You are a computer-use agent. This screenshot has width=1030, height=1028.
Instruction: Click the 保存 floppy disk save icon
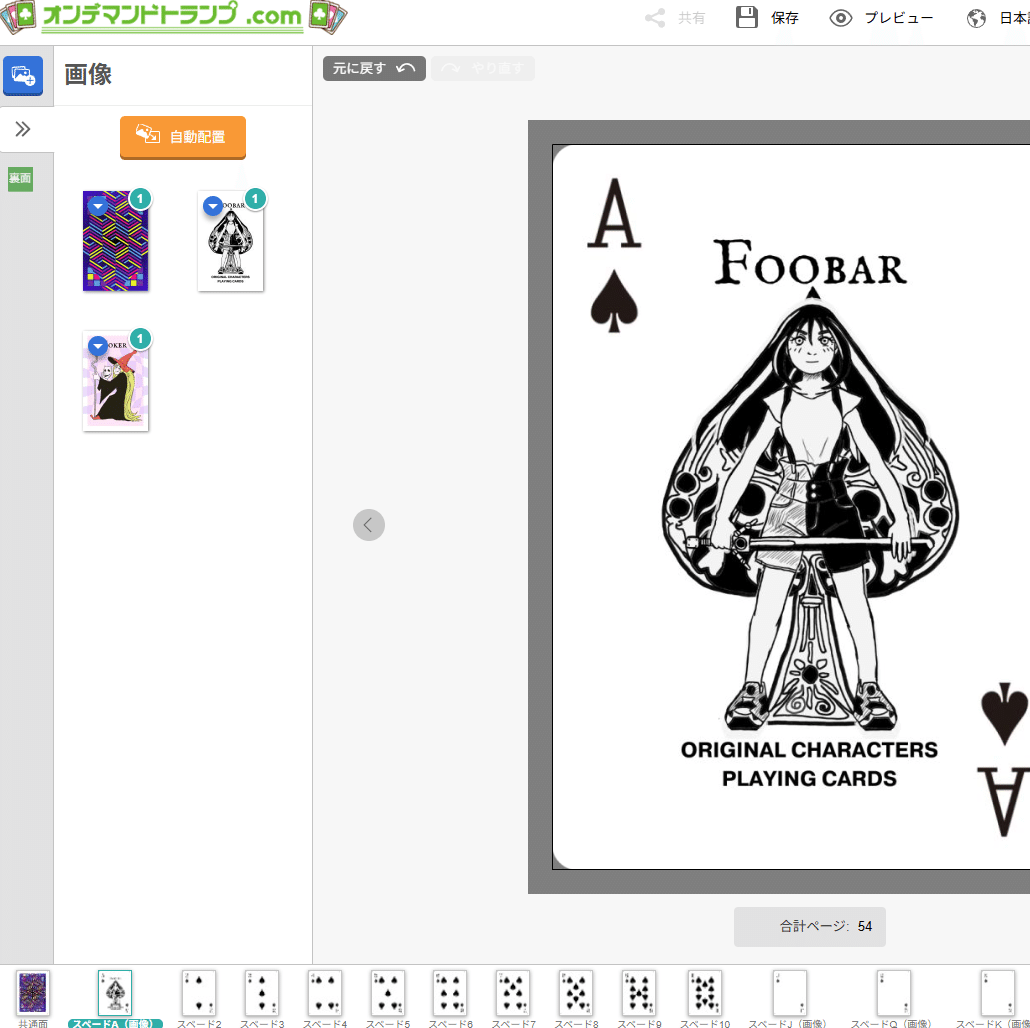(x=746, y=18)
